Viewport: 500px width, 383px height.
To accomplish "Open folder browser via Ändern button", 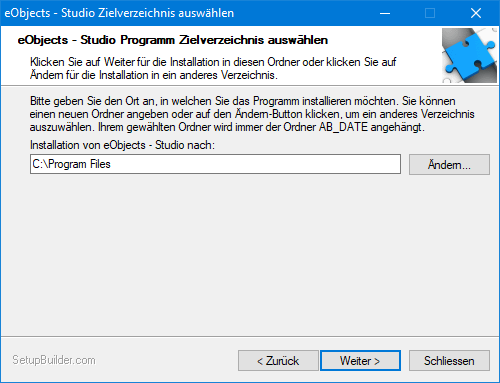I will coord(449,164).
